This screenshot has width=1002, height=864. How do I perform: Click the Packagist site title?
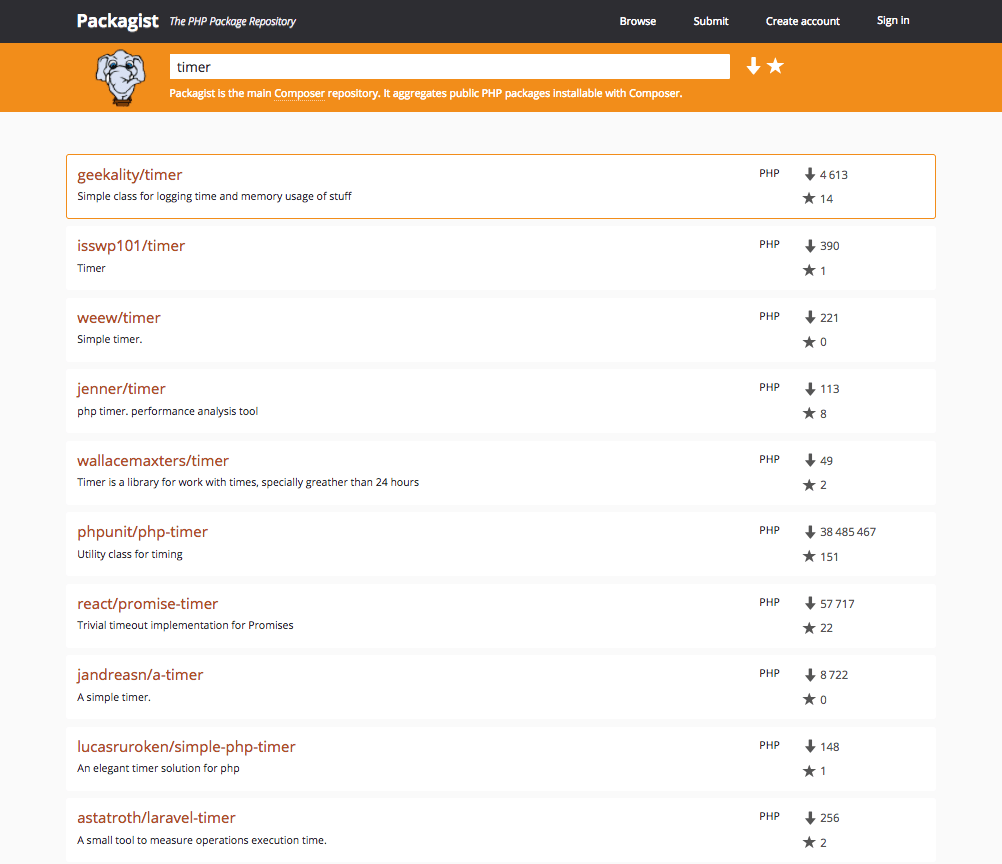[118, 21]
